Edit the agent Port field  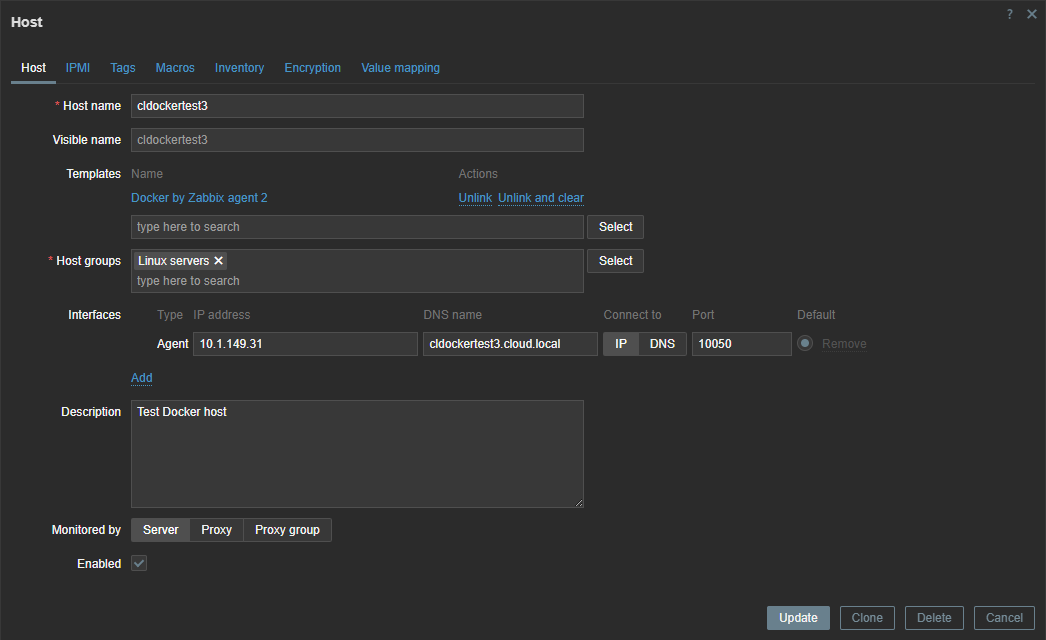click(741, 343)
